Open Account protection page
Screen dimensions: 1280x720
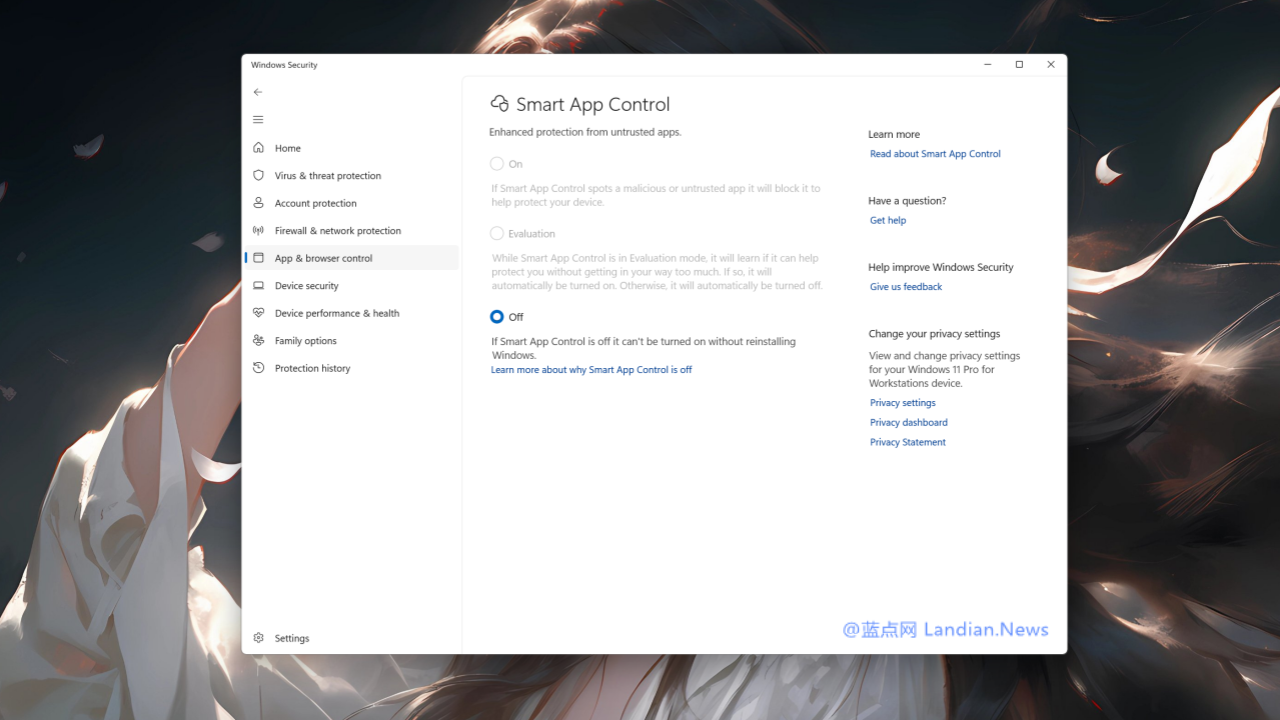(352, 203)
